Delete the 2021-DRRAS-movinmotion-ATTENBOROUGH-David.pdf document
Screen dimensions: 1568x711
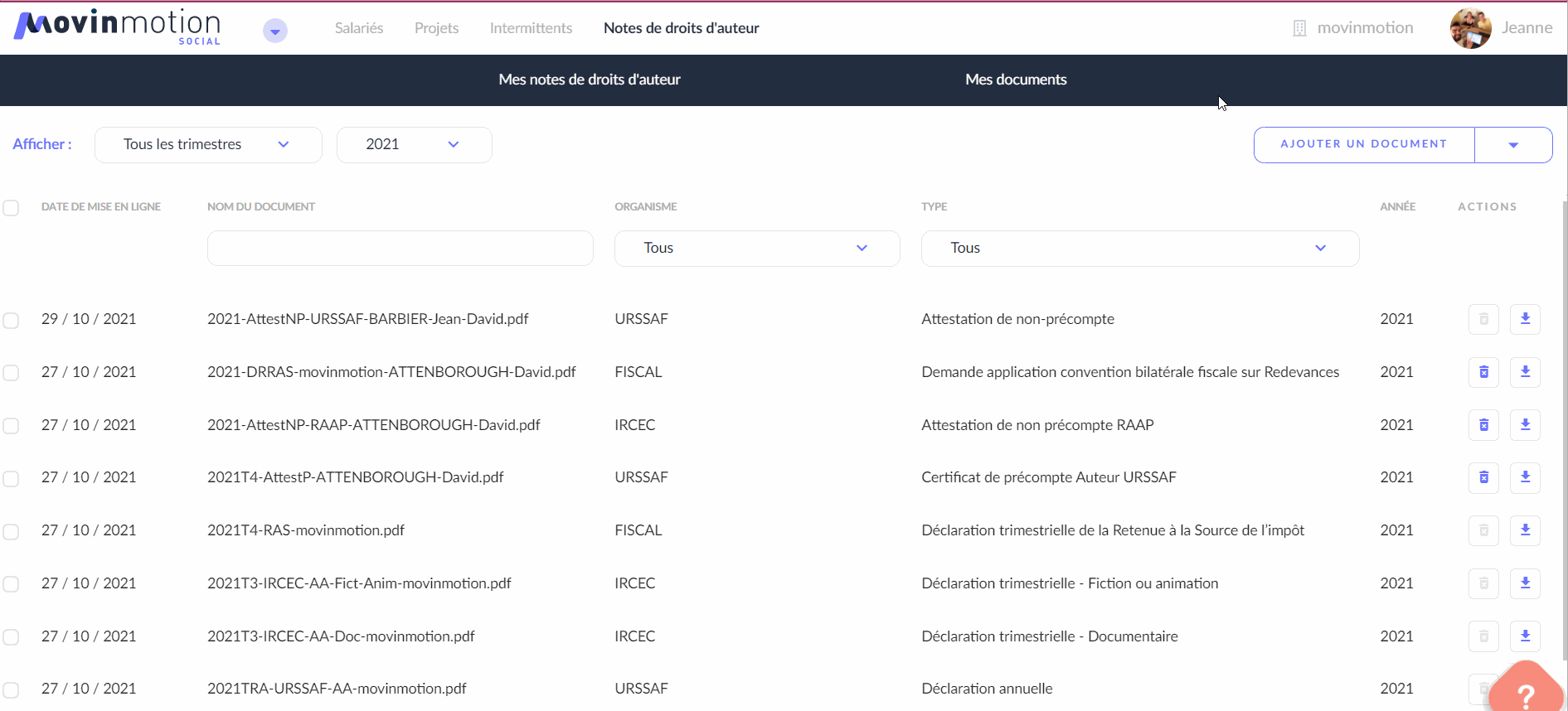(x=1483, y=372)
